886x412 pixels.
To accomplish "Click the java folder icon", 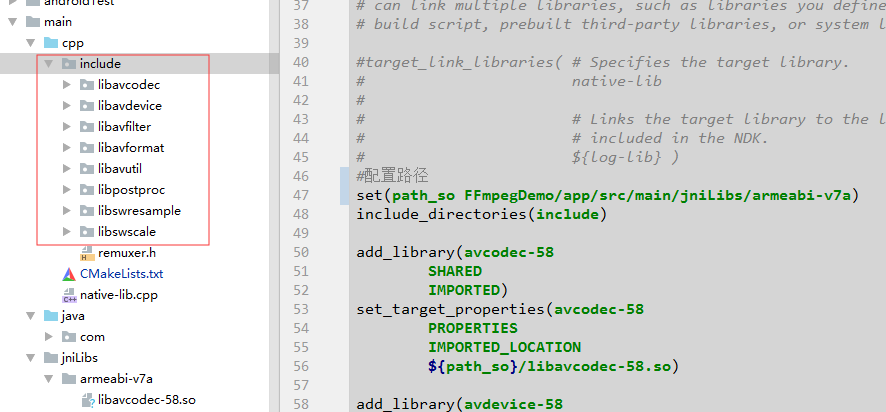I will 51,316.
